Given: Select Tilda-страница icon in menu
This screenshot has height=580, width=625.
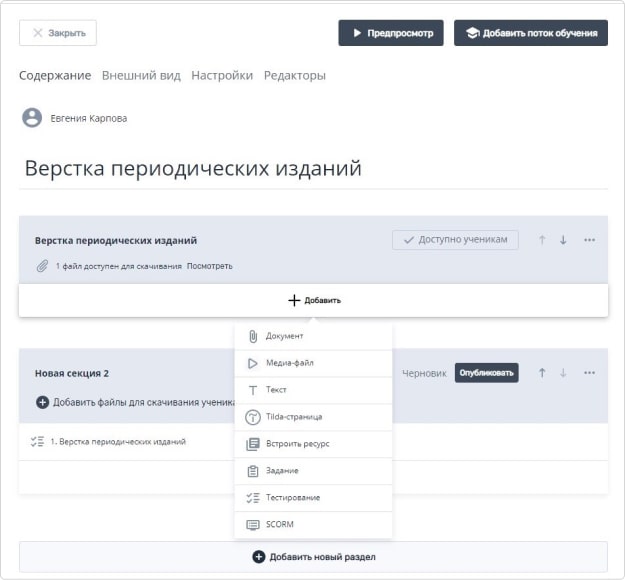Looking at the screenshot, I should click(253, 417).
